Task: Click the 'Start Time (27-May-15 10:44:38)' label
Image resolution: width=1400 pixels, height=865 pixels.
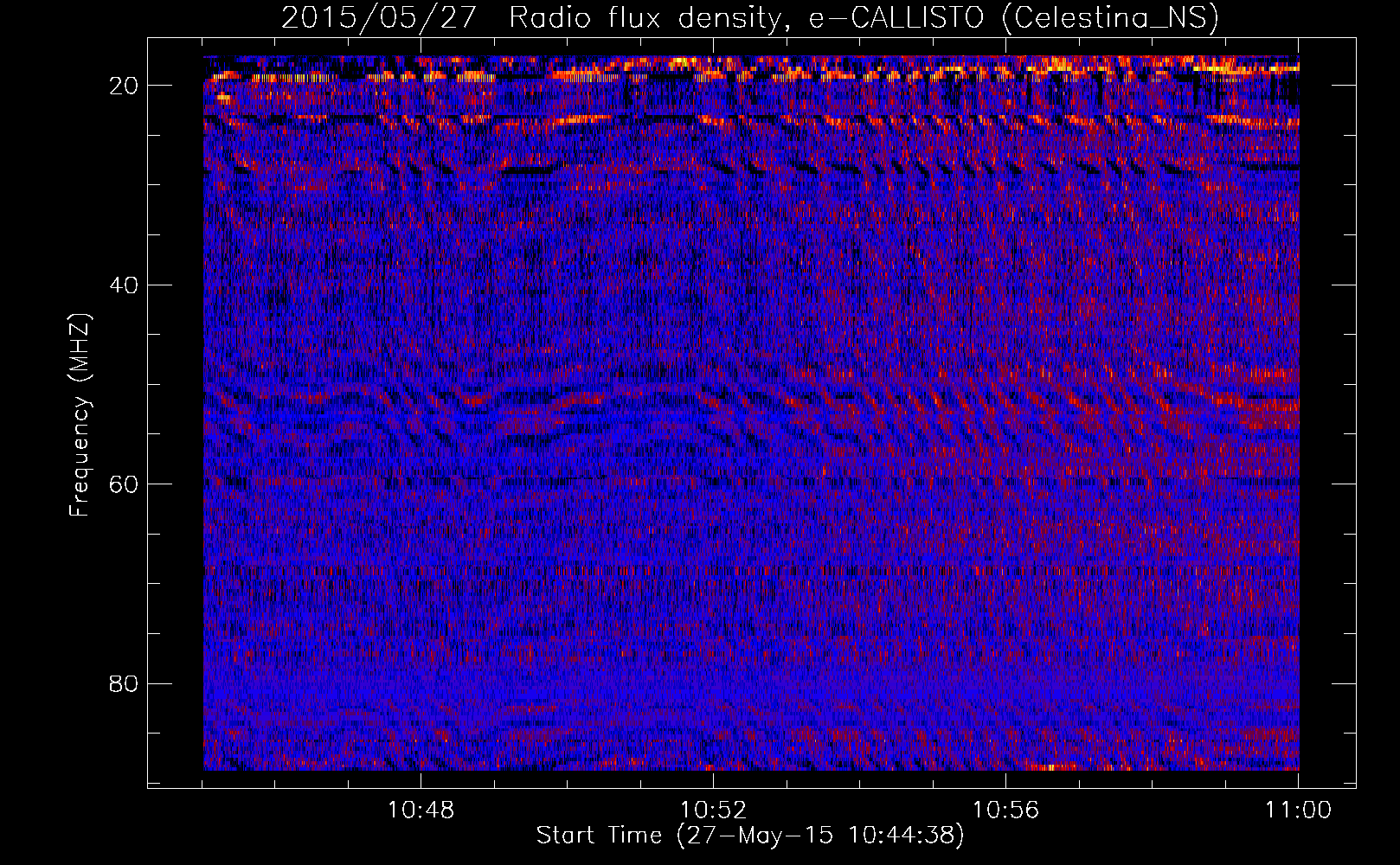Action: pyautogui.click(x=750, y=836)
